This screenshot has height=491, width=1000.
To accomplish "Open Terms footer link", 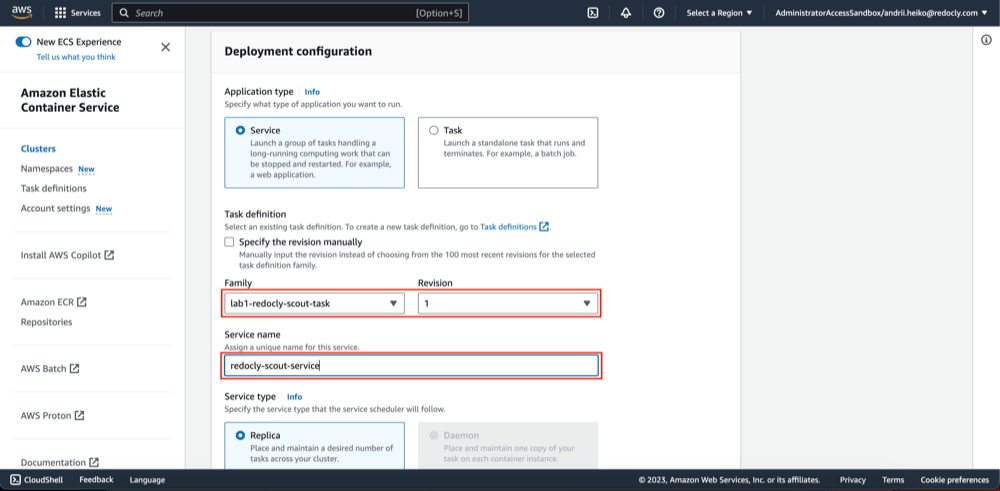I will (893, 480).
